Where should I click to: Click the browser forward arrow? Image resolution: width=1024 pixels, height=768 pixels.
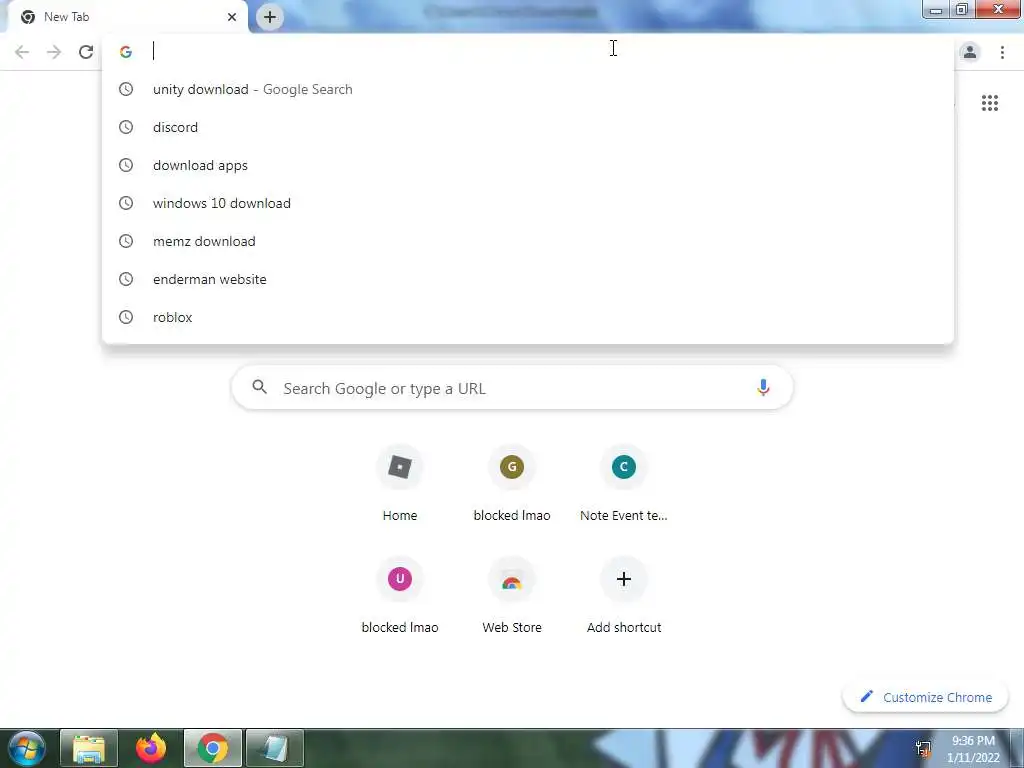[x=54, y=52]
